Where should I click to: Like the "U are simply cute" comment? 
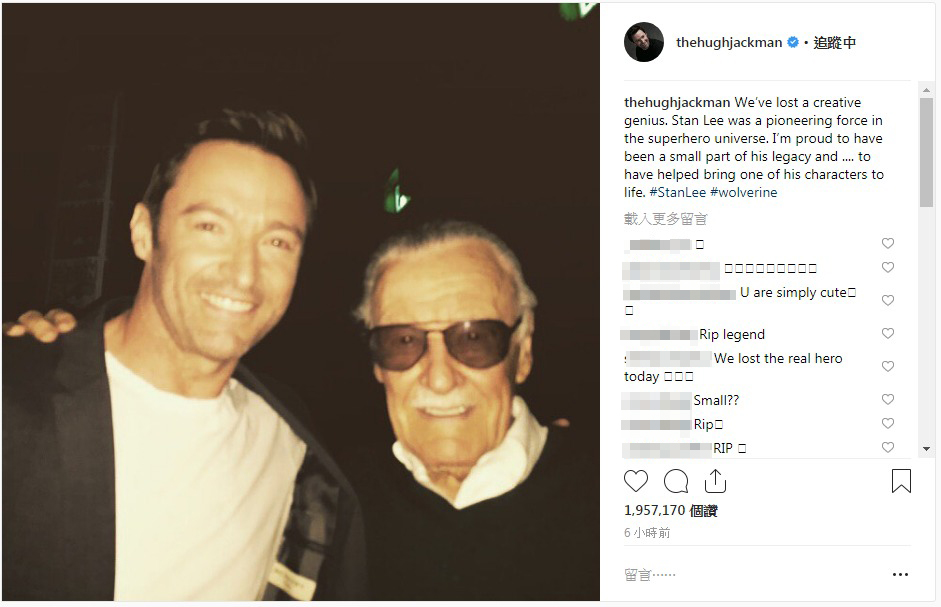(887, 300)
